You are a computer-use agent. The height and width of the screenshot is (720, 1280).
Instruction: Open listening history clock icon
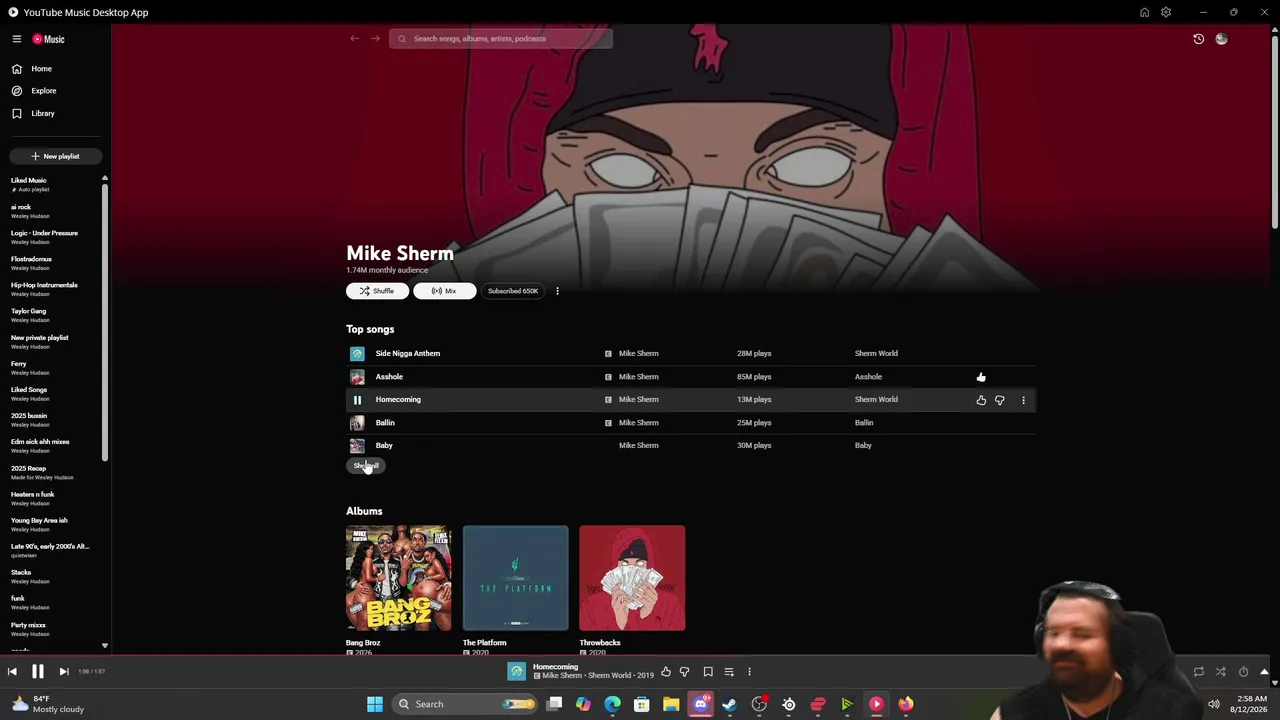click(x=1199, y=39)
